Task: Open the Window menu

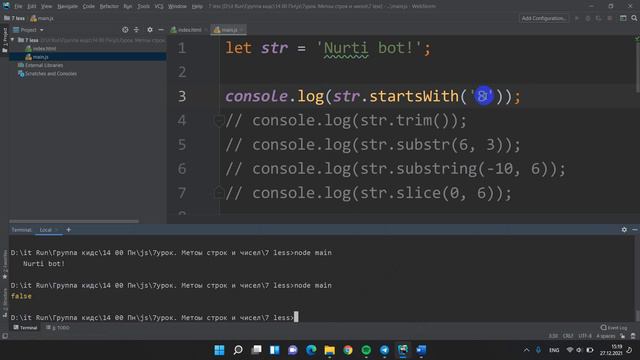Action: pos(177,6)
